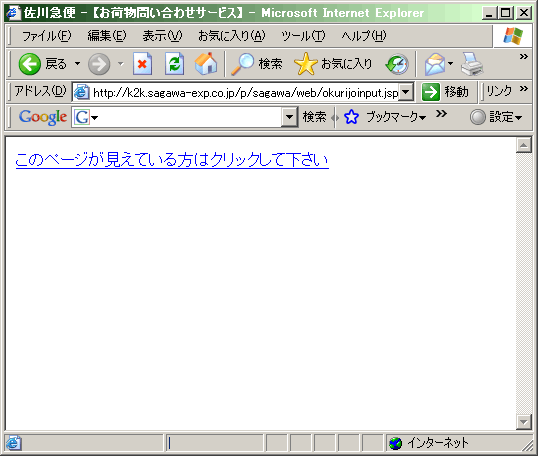Viewport: 538px width, 456px height.
Task: Open the ファイル(F) menu
Action: [x=47, y=36]
